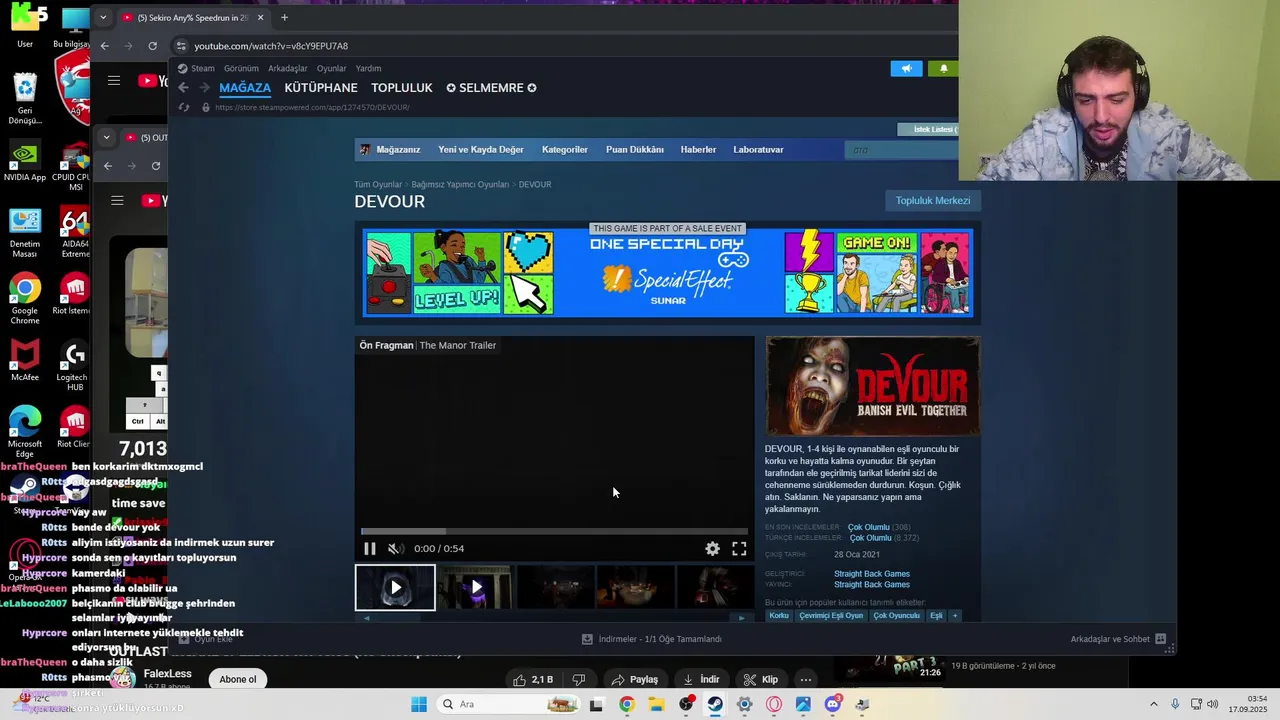This screenshot has width=1280, height=720.
Task: Like the YouTube video (2,1 B)
Action: (533, 679)
